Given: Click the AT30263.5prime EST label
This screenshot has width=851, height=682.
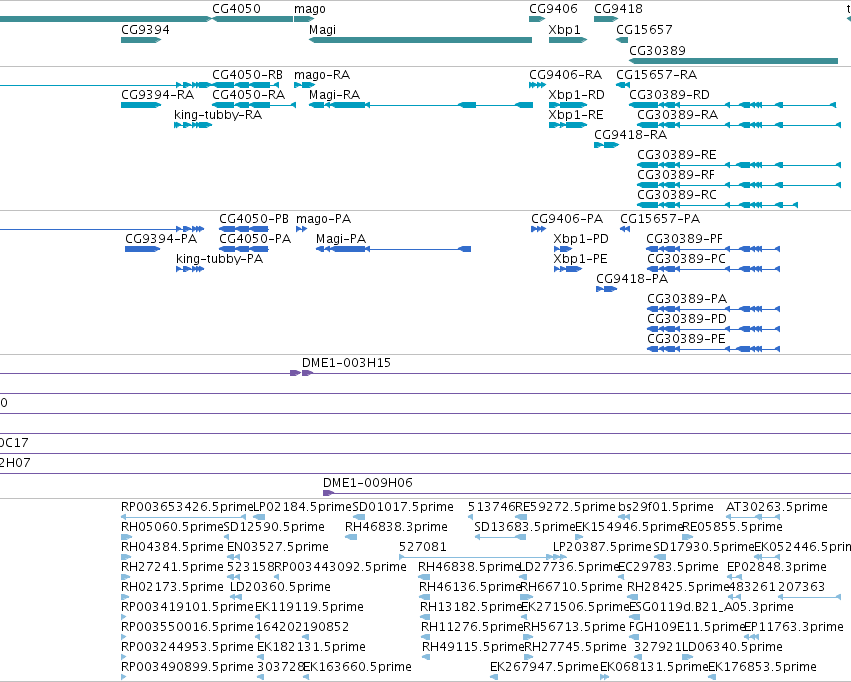Looking at the screenshot, I should (777, 507).
